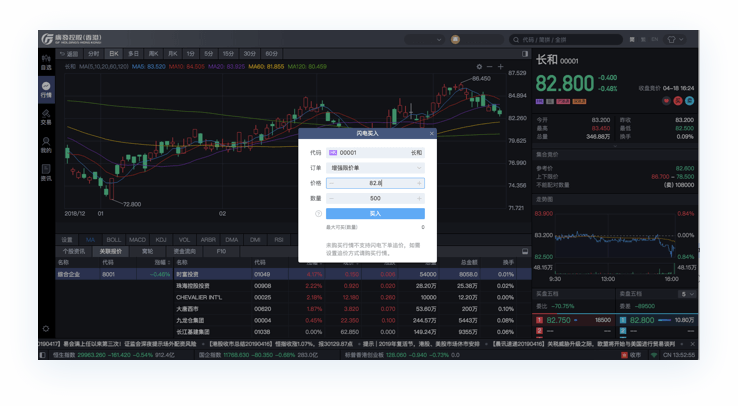Open settings gear at sidebar bottom
This screenshot has height=406, width=738.
(x=46, y=328)
